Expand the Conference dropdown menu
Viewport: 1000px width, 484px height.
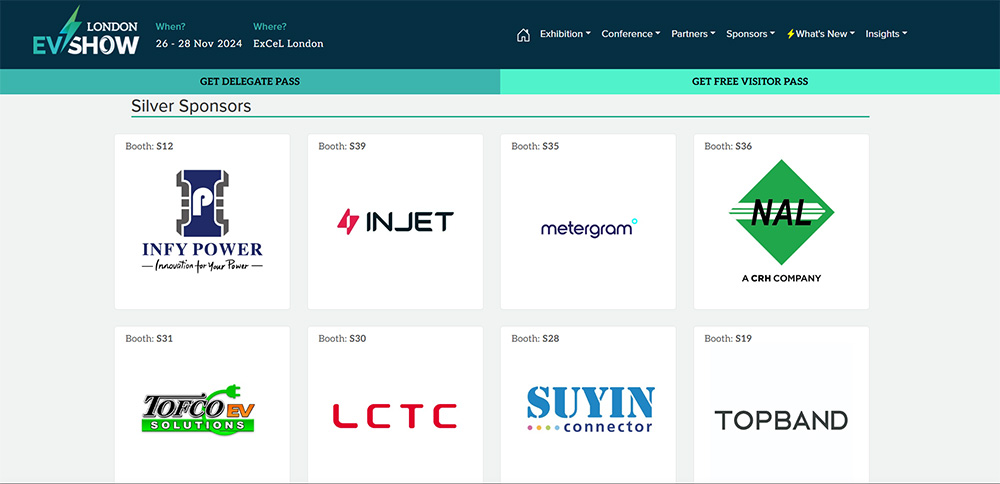[x=630, y=34]
